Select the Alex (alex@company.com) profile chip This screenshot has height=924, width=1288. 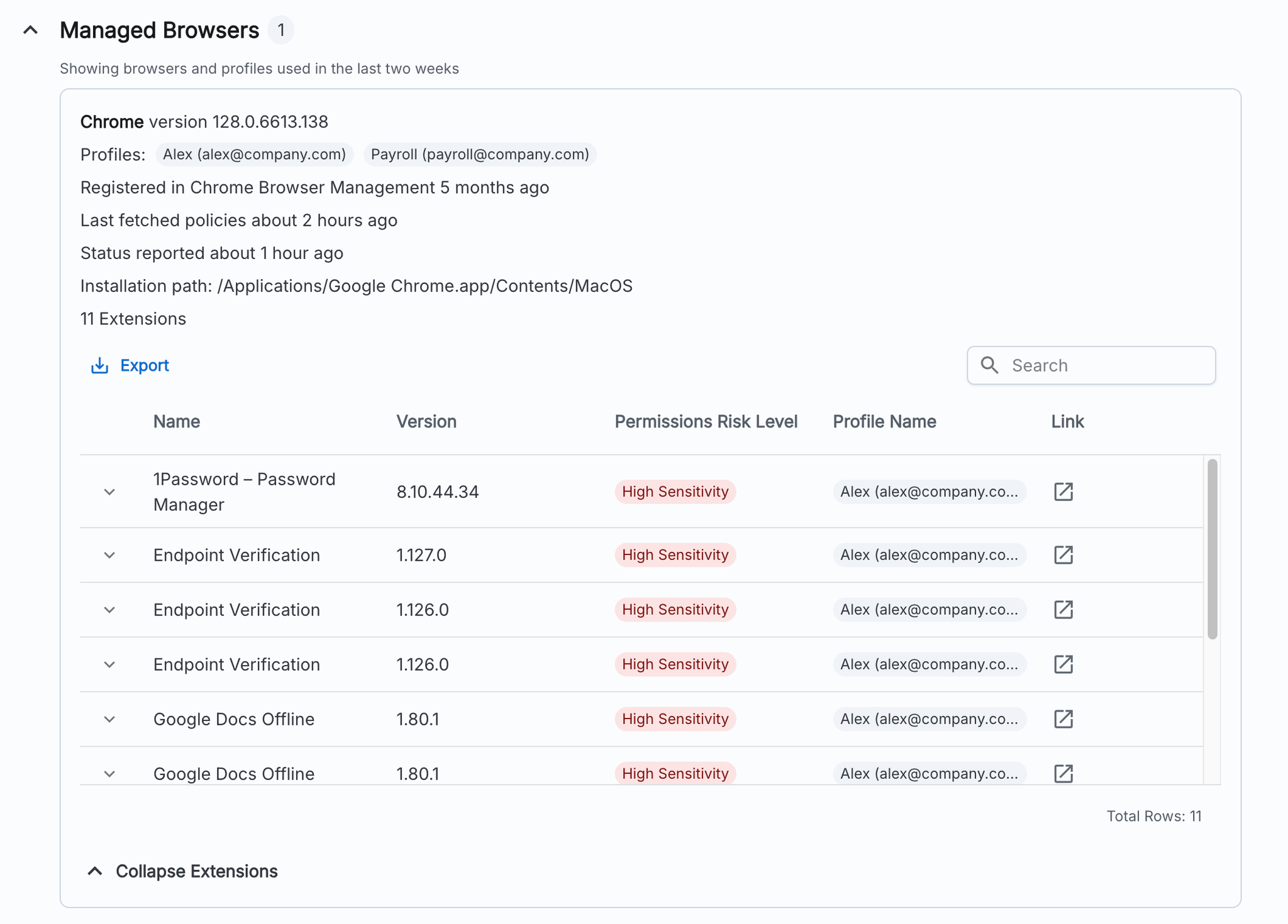click(254, 154)
